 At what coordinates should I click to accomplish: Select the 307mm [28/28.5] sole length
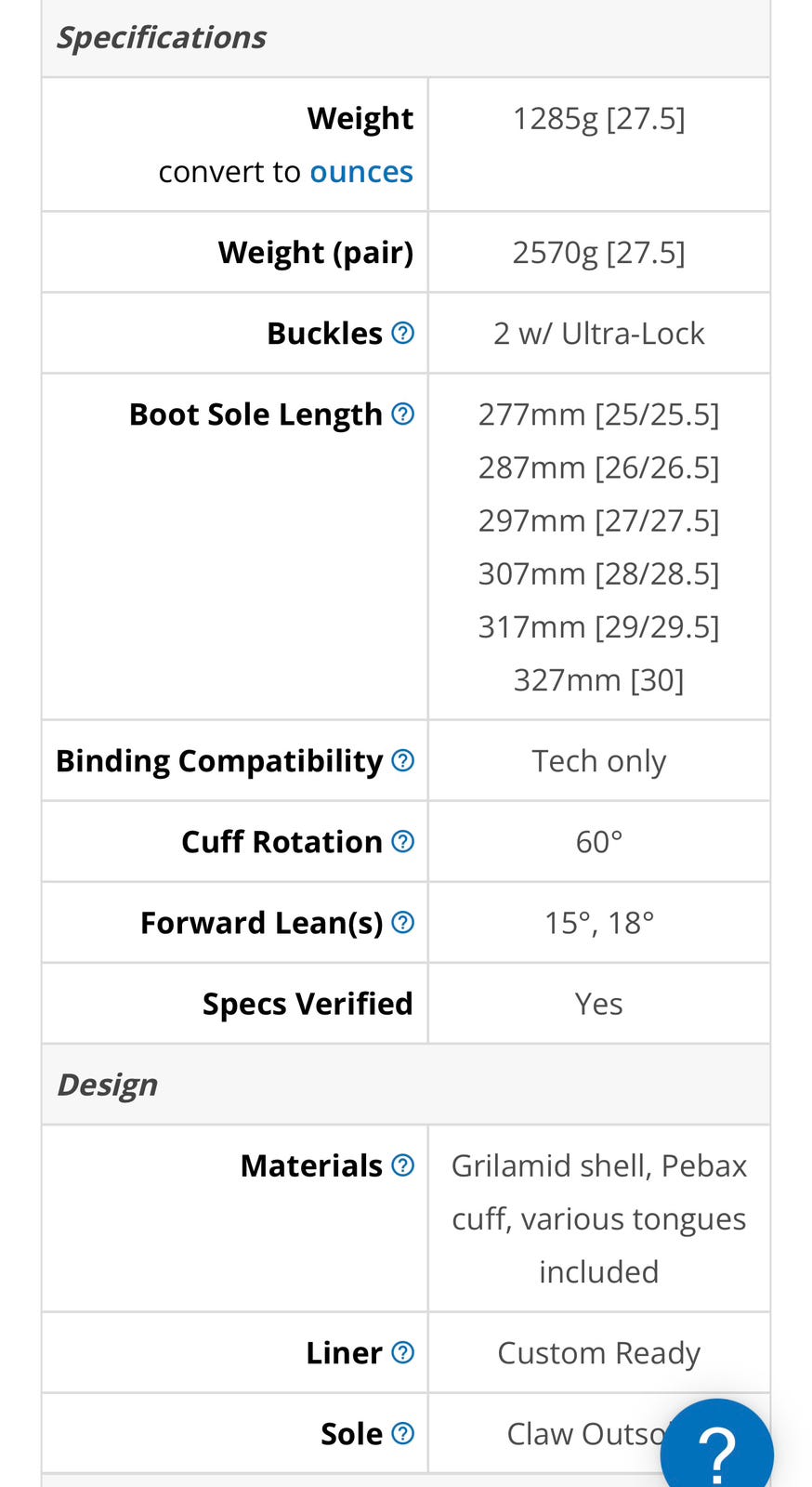(x=598, y=574)
